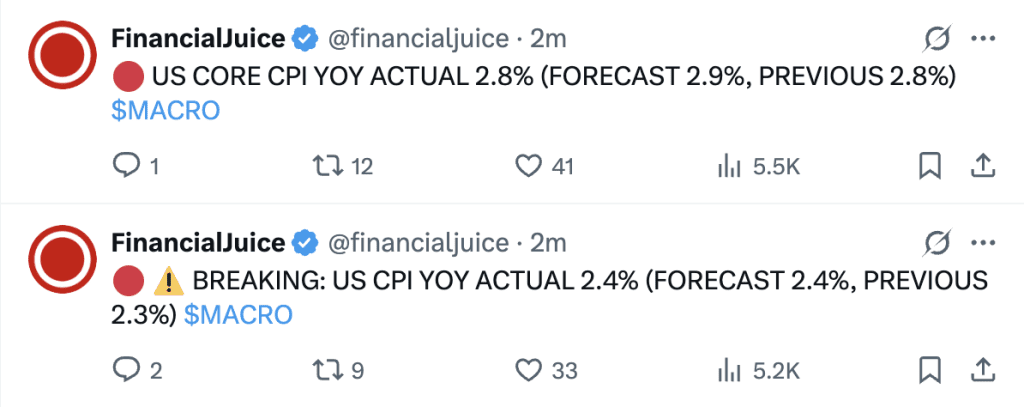Share the BREAKING US CPI tweet
Image resolution: width=1024 pixels, height=407 pixels.
[x=982, y=370]
